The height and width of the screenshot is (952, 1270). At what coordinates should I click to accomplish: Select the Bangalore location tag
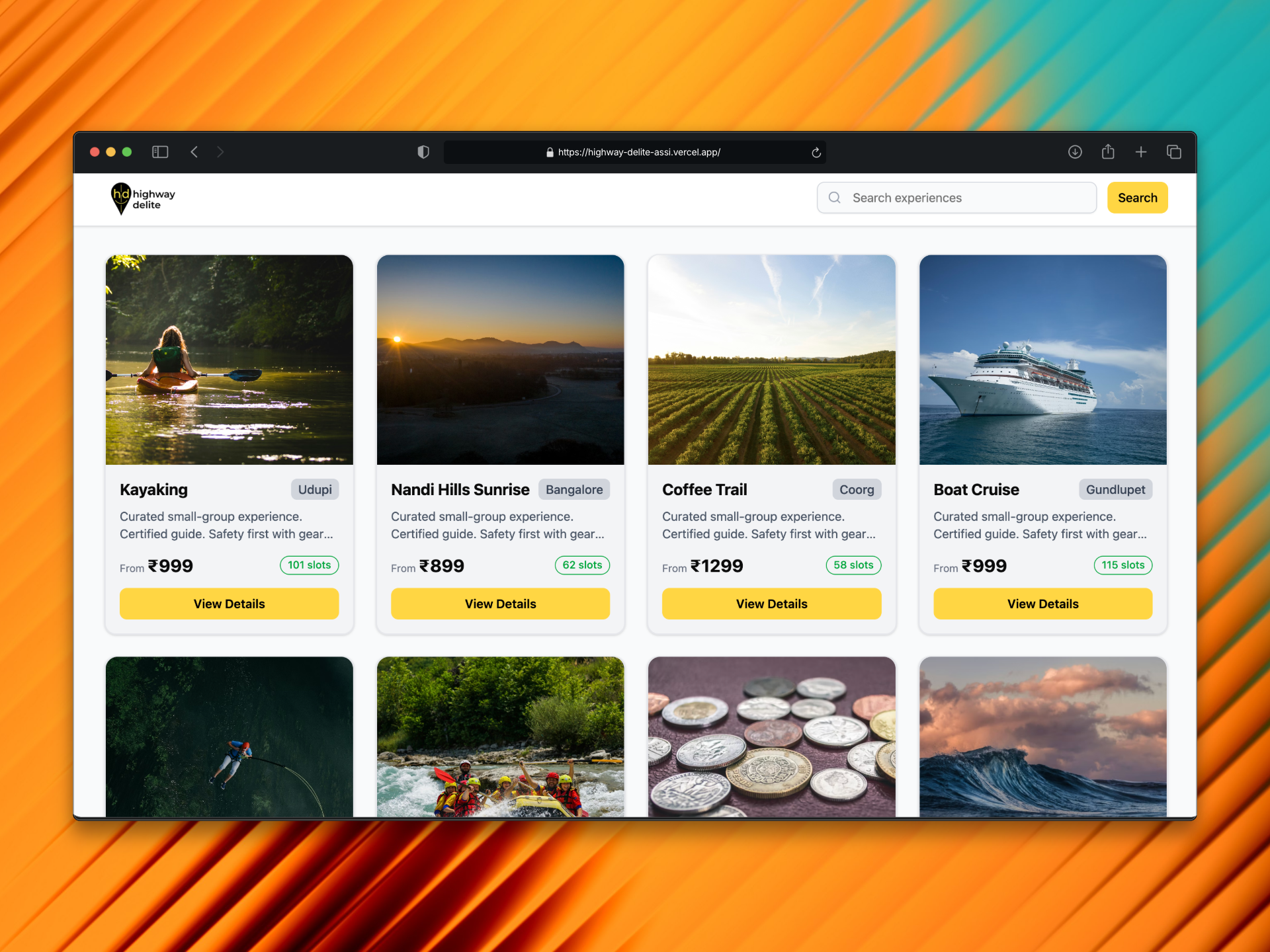tap(574, 489)
